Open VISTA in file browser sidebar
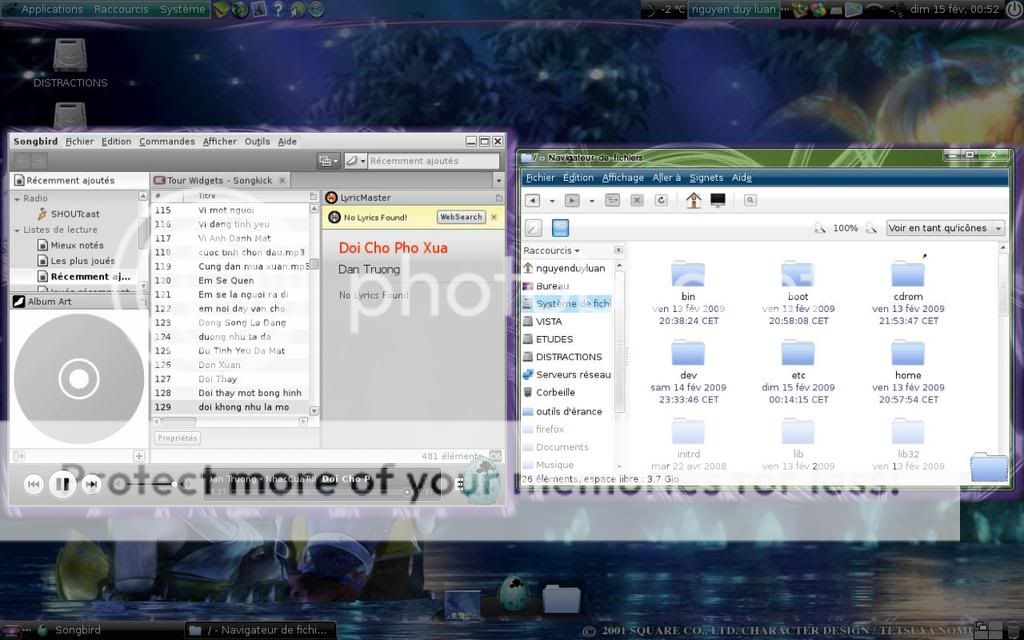This screenshot has width=1024, height=640. pyautogui.click(x=549, y=321)
